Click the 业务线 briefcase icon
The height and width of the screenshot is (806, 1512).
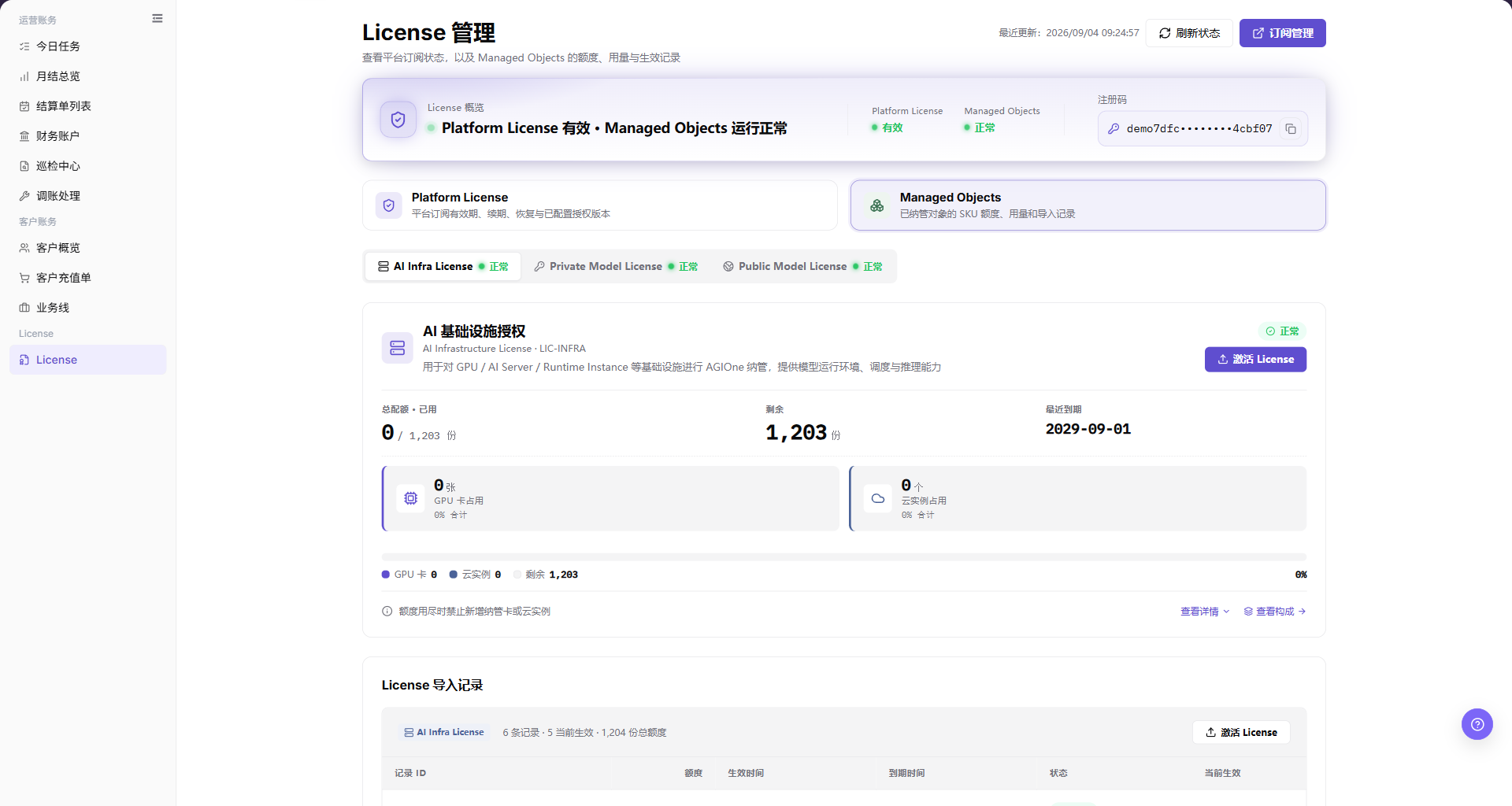(24, 308)
